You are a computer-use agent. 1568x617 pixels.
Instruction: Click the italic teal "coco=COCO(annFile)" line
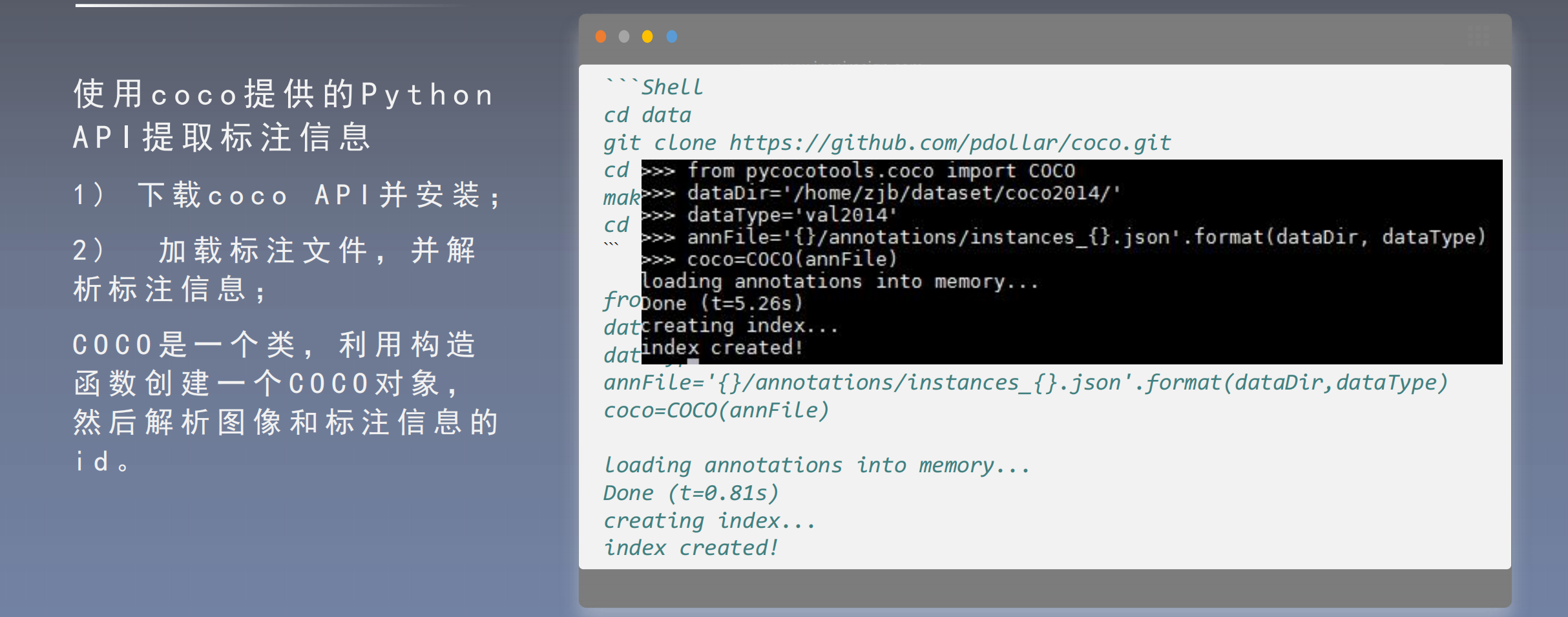coord(716,411)
